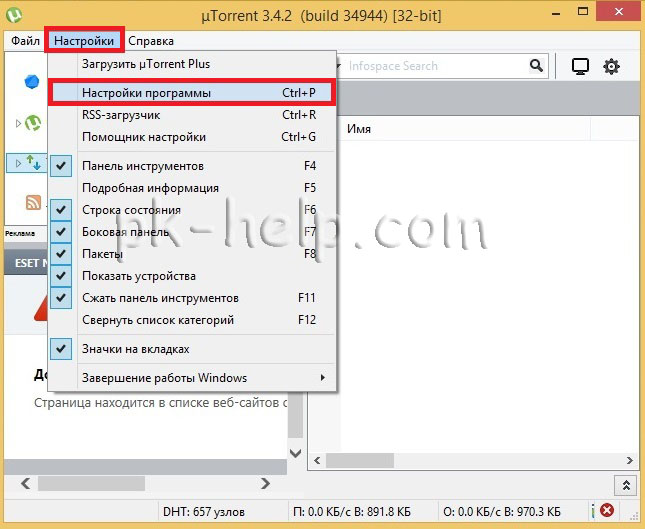Toggle Пакеты menu option
The image size is (645, 529).
click(193, 254)
